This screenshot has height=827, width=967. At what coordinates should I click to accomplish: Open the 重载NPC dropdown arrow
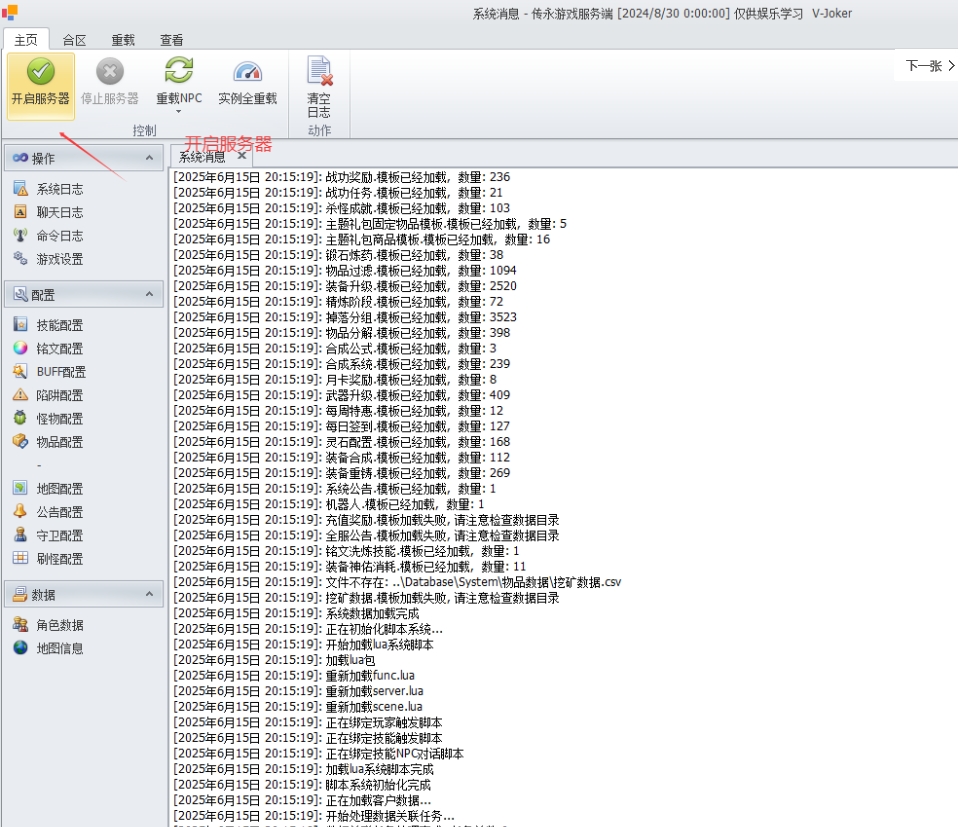click(x=178, y=112)
